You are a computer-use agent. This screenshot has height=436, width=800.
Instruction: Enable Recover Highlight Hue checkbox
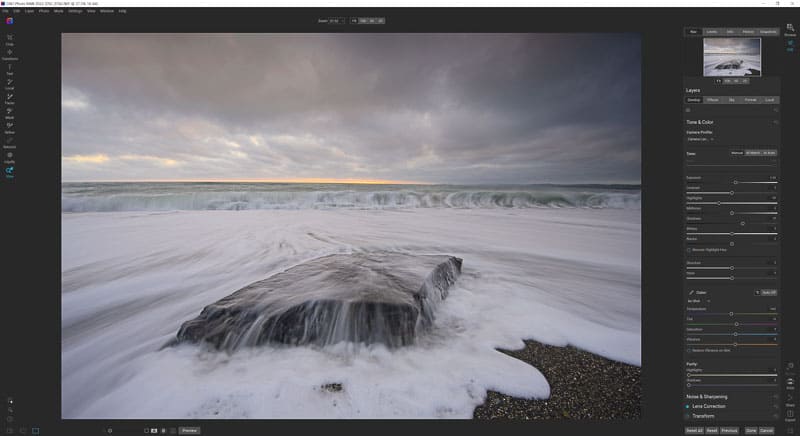click(x=689, y=250)
